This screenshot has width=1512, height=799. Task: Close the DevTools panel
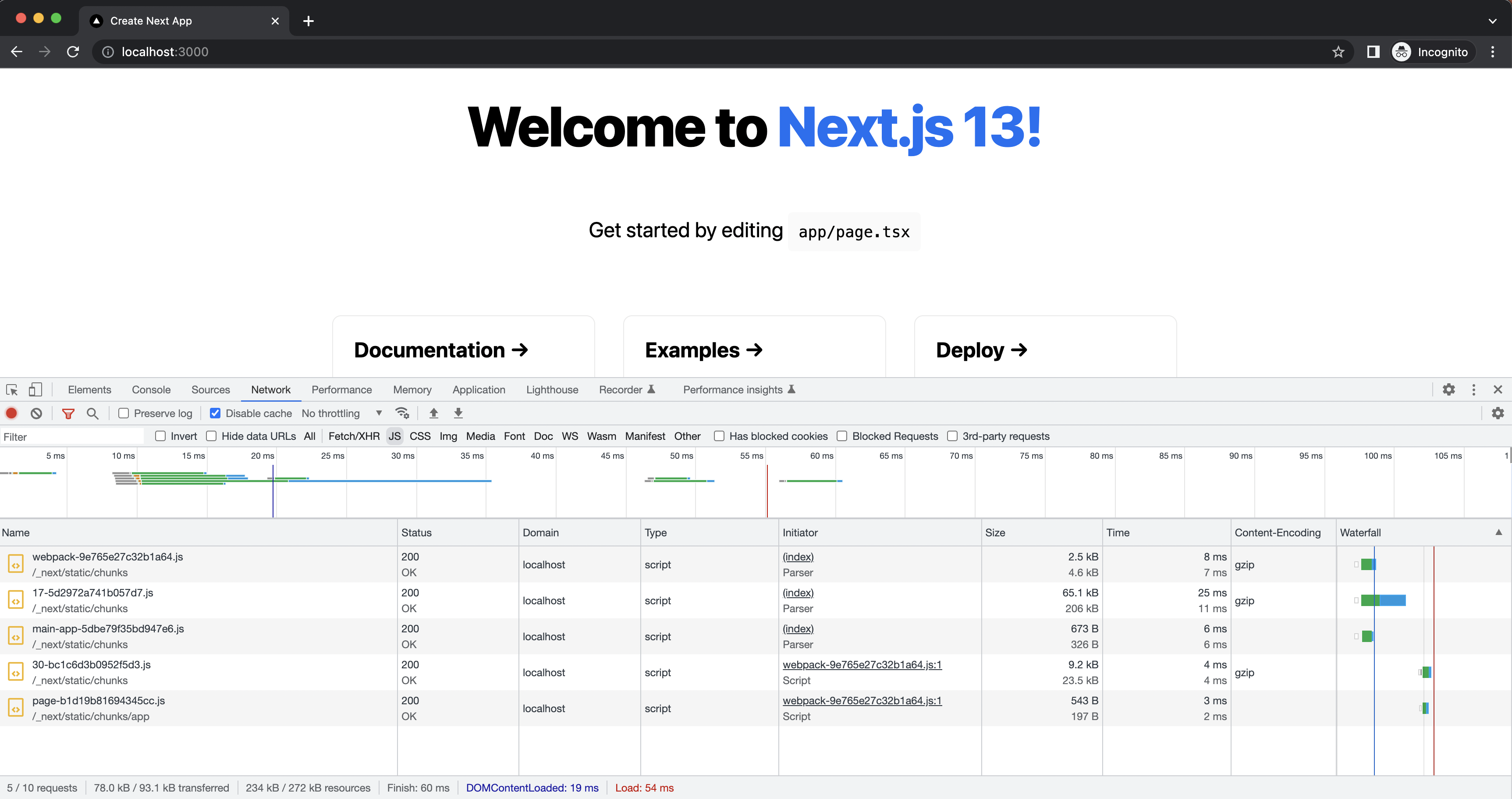tap(1498, 389)
